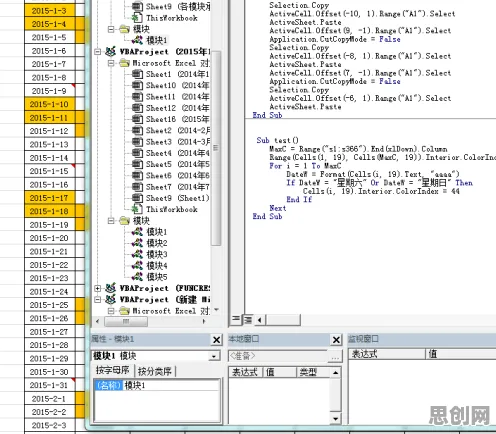Select the Sheet11 worksheet object icon
The image size is (496, 434).
(x=137, y=97)
